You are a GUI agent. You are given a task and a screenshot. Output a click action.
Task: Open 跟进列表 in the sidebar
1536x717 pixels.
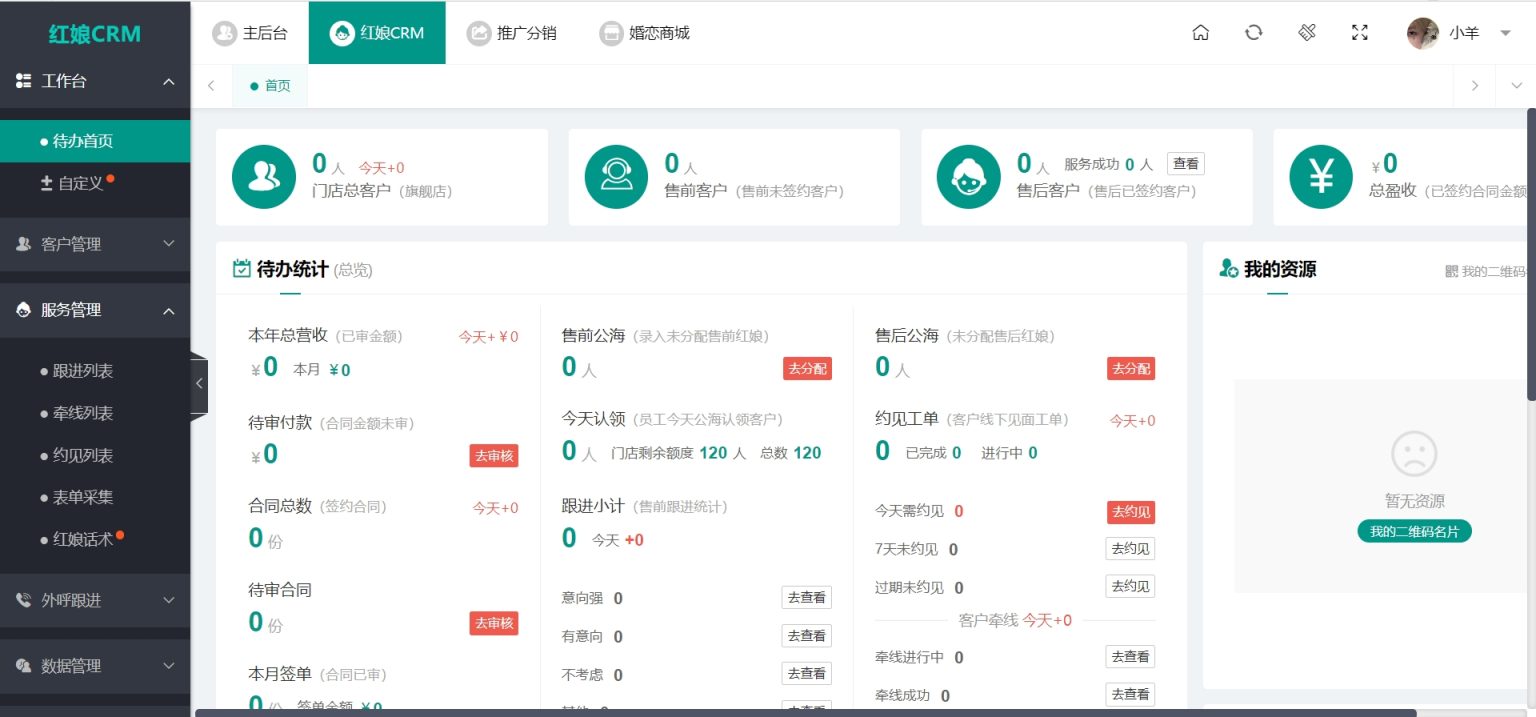83,371
